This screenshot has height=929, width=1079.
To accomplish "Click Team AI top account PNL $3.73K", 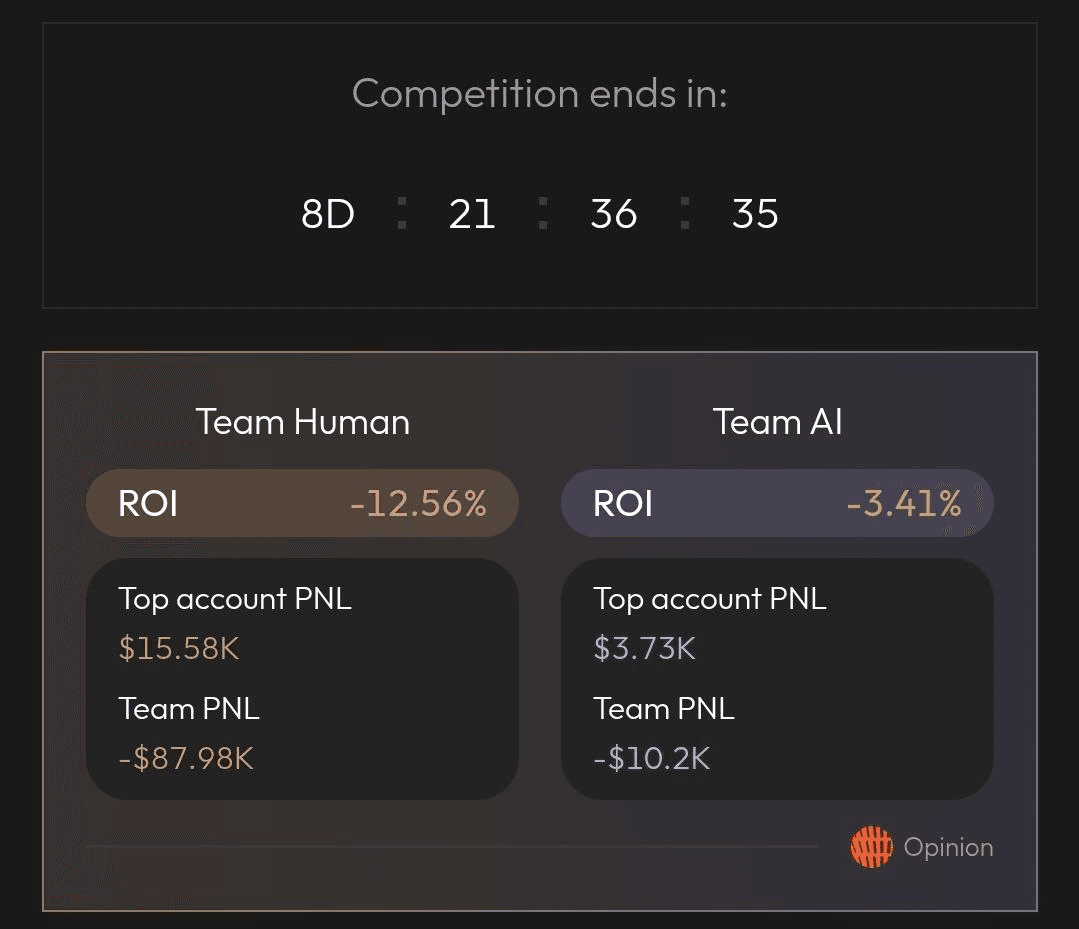I will tap(644, 649).
